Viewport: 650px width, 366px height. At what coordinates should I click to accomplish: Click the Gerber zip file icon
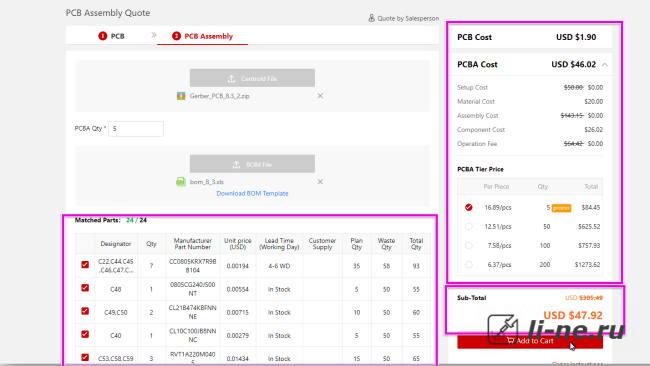click(181, 96)
